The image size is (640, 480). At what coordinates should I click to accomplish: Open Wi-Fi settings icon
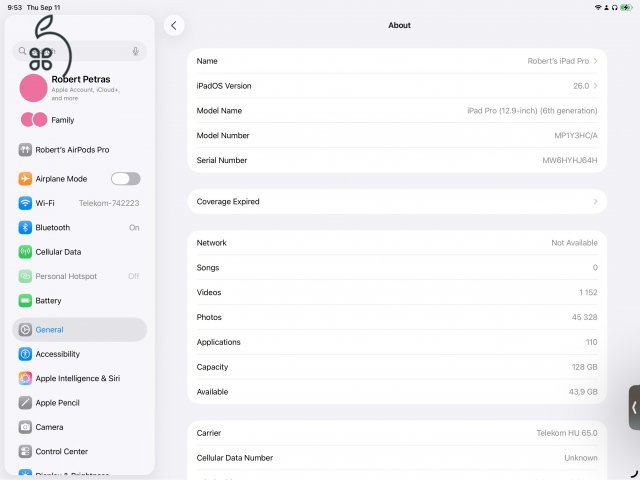click(x=25, y=203)
